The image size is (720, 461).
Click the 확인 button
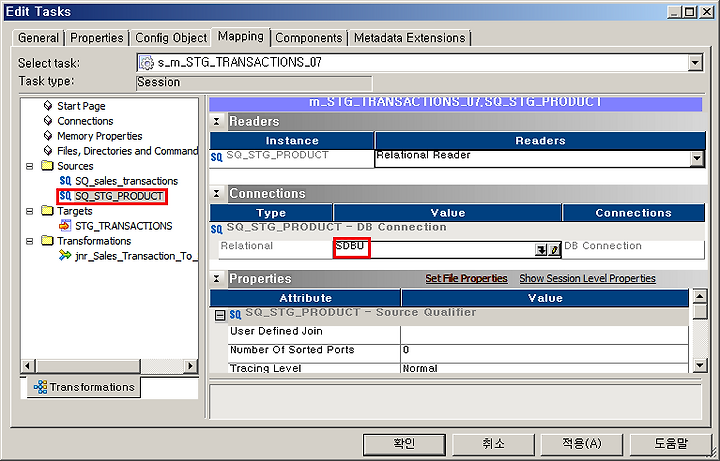pos(403,444)
